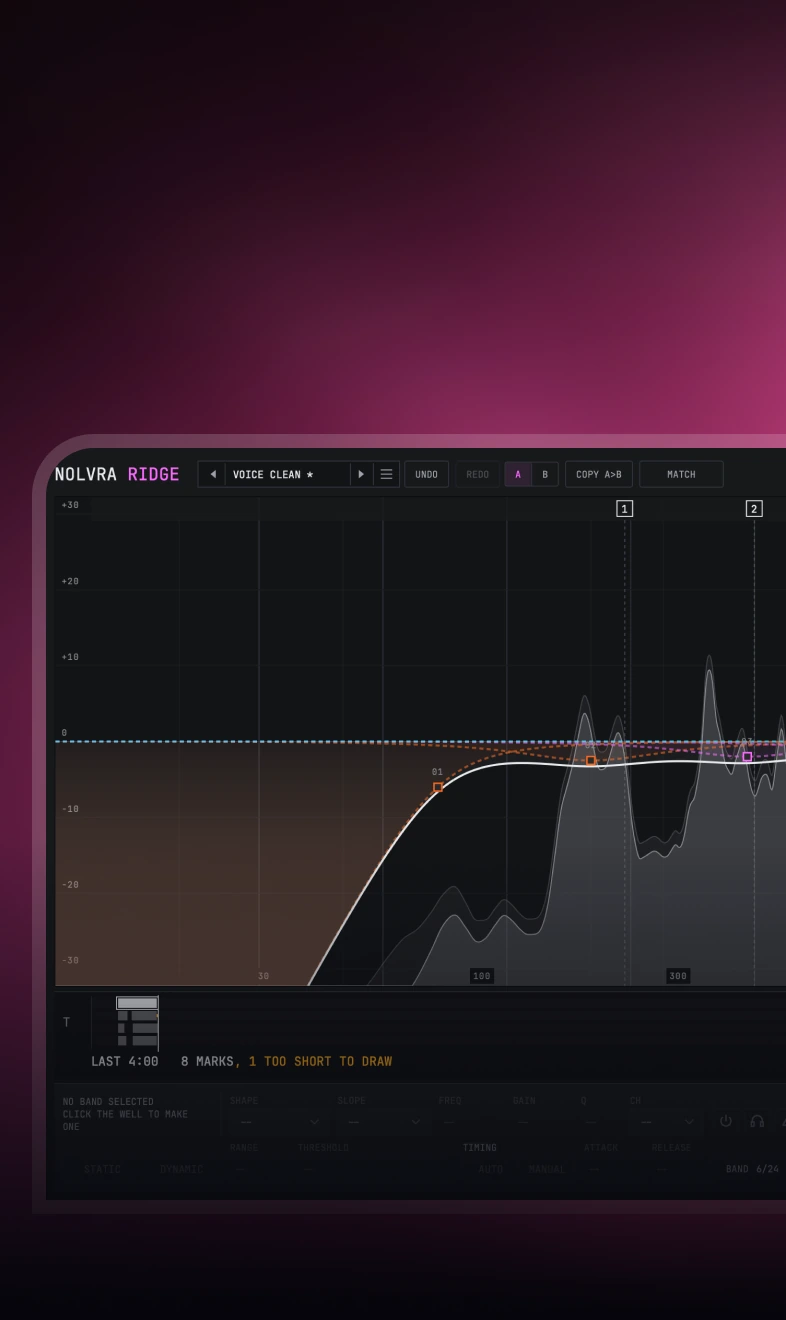
Task: Click the '1 TOO SHORT TO DRAW' warning
Action: point(320,1061)
